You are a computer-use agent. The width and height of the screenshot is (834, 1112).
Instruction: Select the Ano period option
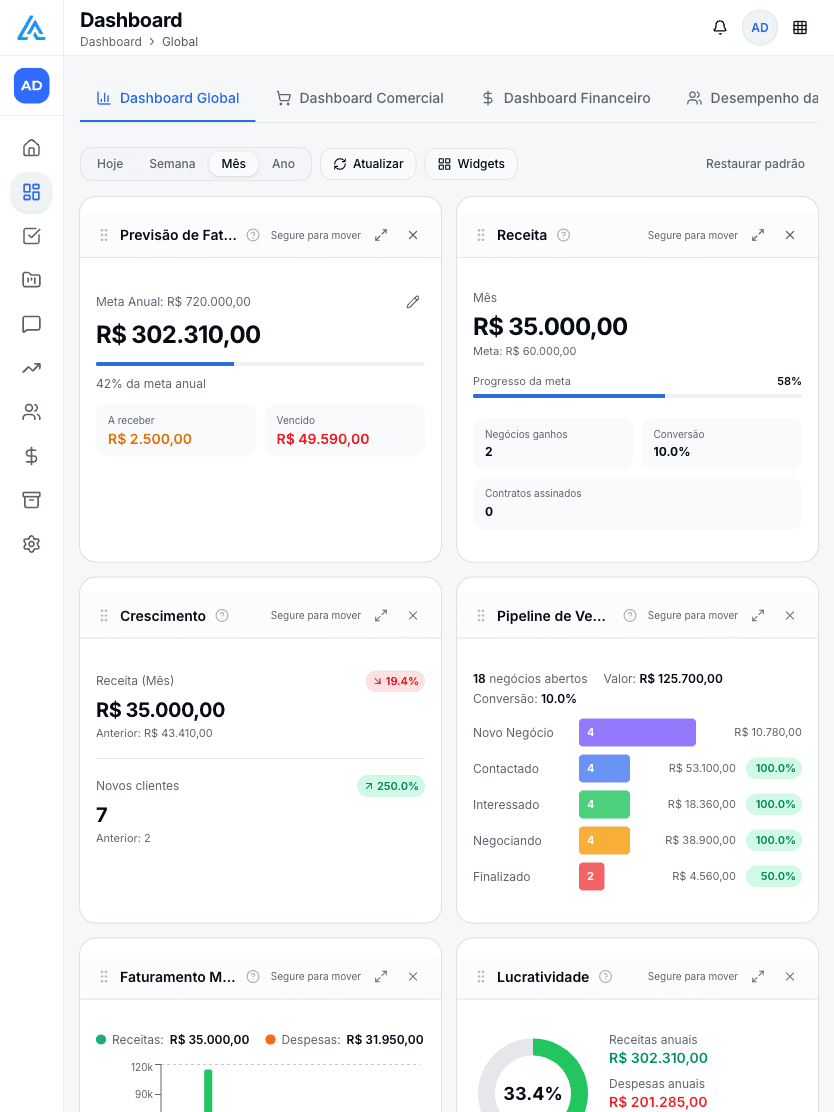284,164
